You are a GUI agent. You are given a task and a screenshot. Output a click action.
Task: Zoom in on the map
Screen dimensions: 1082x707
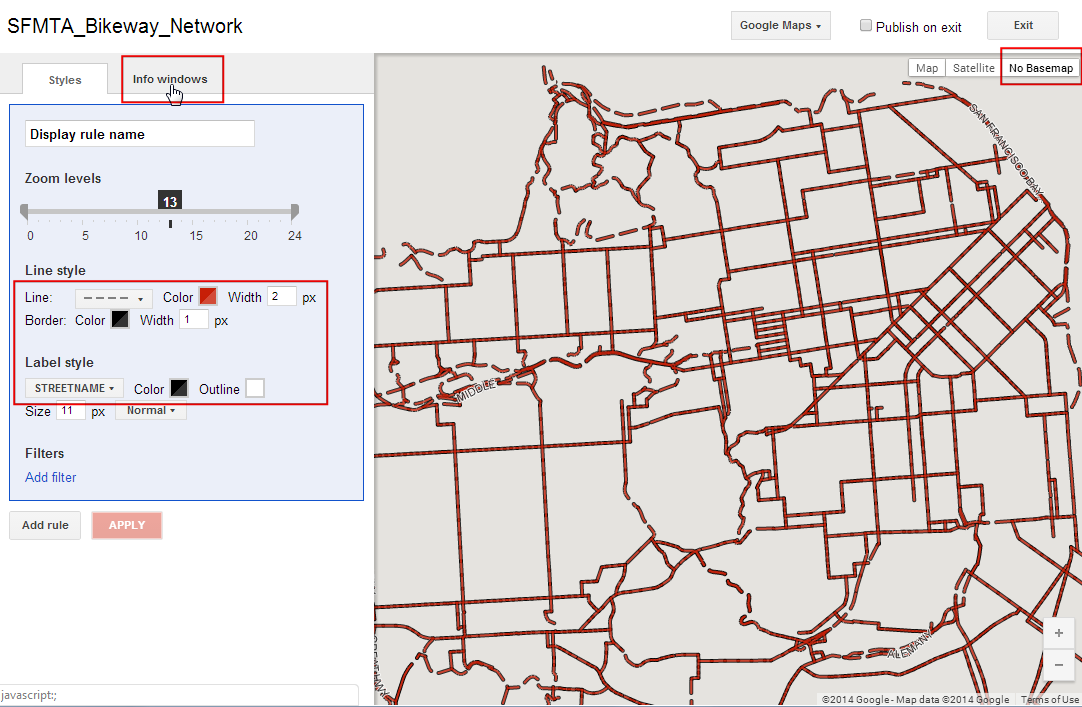[1059, 633]
